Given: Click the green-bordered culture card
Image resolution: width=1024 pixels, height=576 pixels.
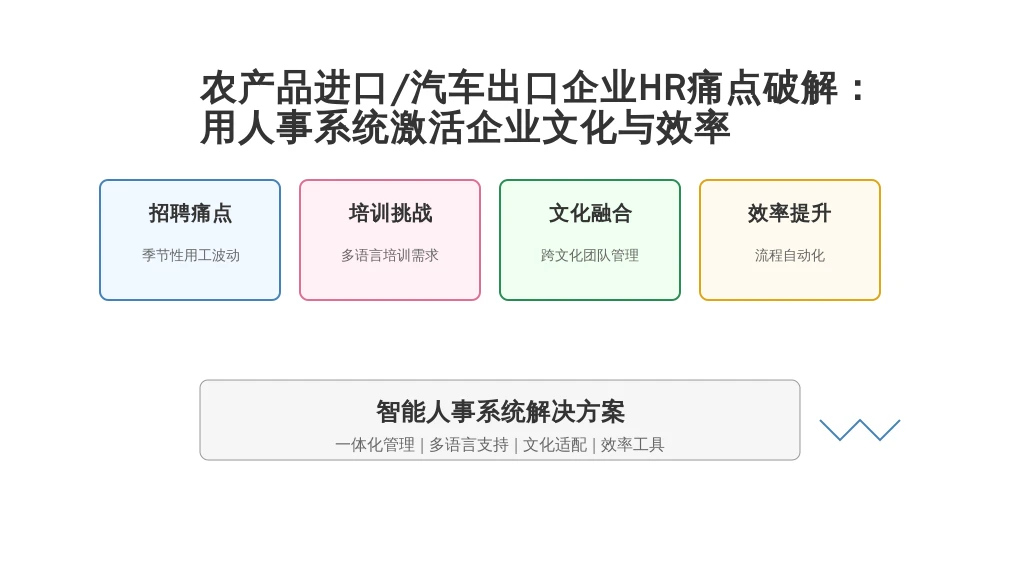Looking at the screenshot, I should pos(590,280).
